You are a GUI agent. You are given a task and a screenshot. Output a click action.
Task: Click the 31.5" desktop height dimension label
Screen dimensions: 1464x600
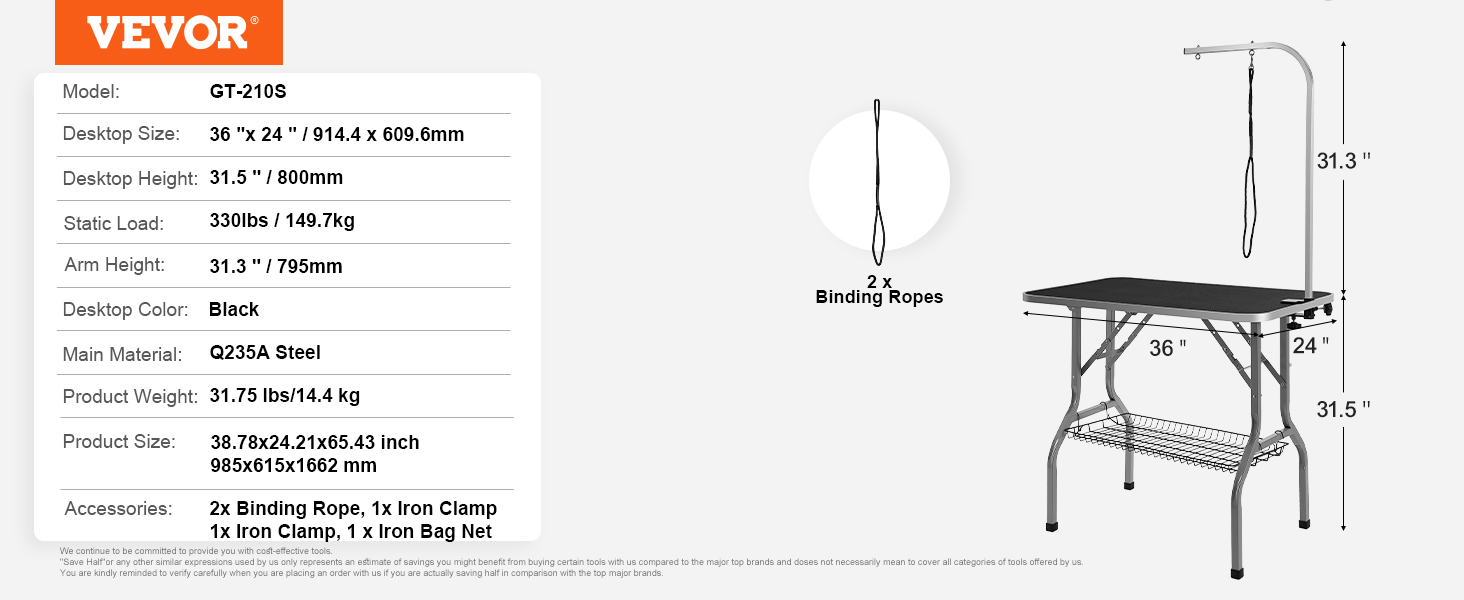(x=1342, y=409)
